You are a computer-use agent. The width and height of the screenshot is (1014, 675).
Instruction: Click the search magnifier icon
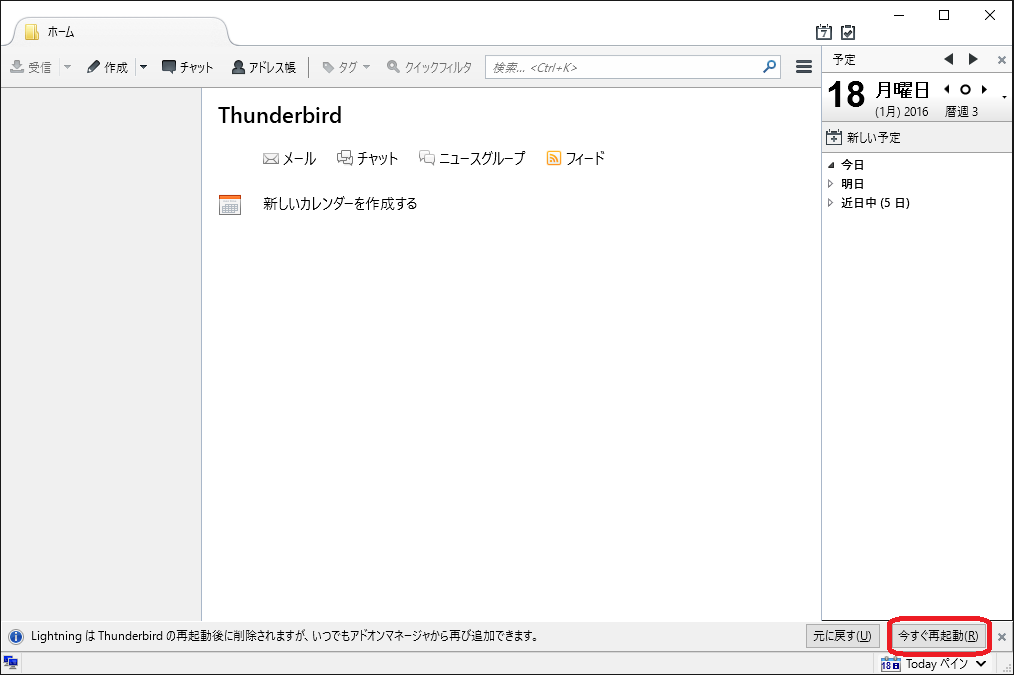tap(768, 66)
